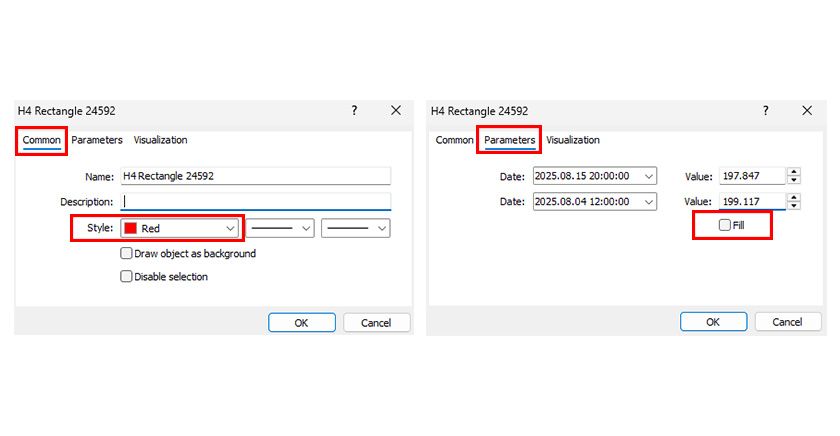This screenshot has width=840, height=436.
Task: Switch to Parameters tab in left dialog
Action: coord(97,140)
